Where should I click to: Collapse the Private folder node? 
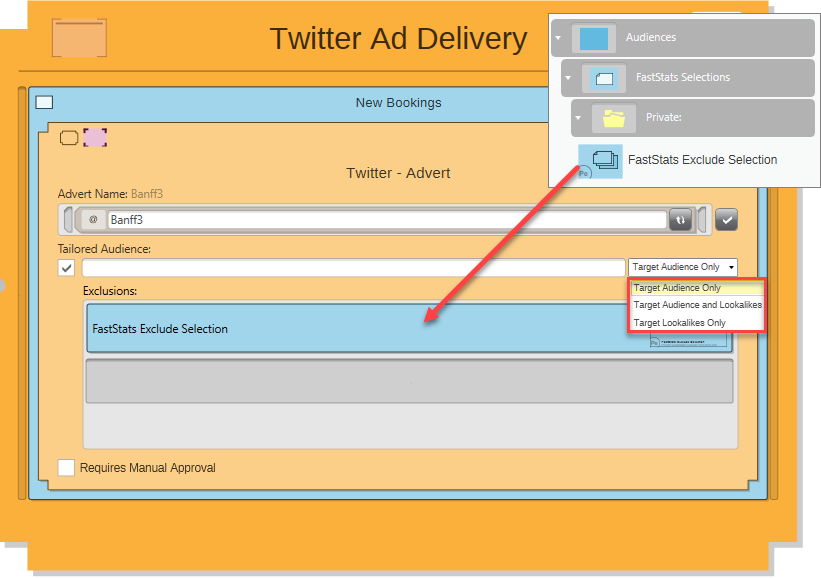(578, 118)
